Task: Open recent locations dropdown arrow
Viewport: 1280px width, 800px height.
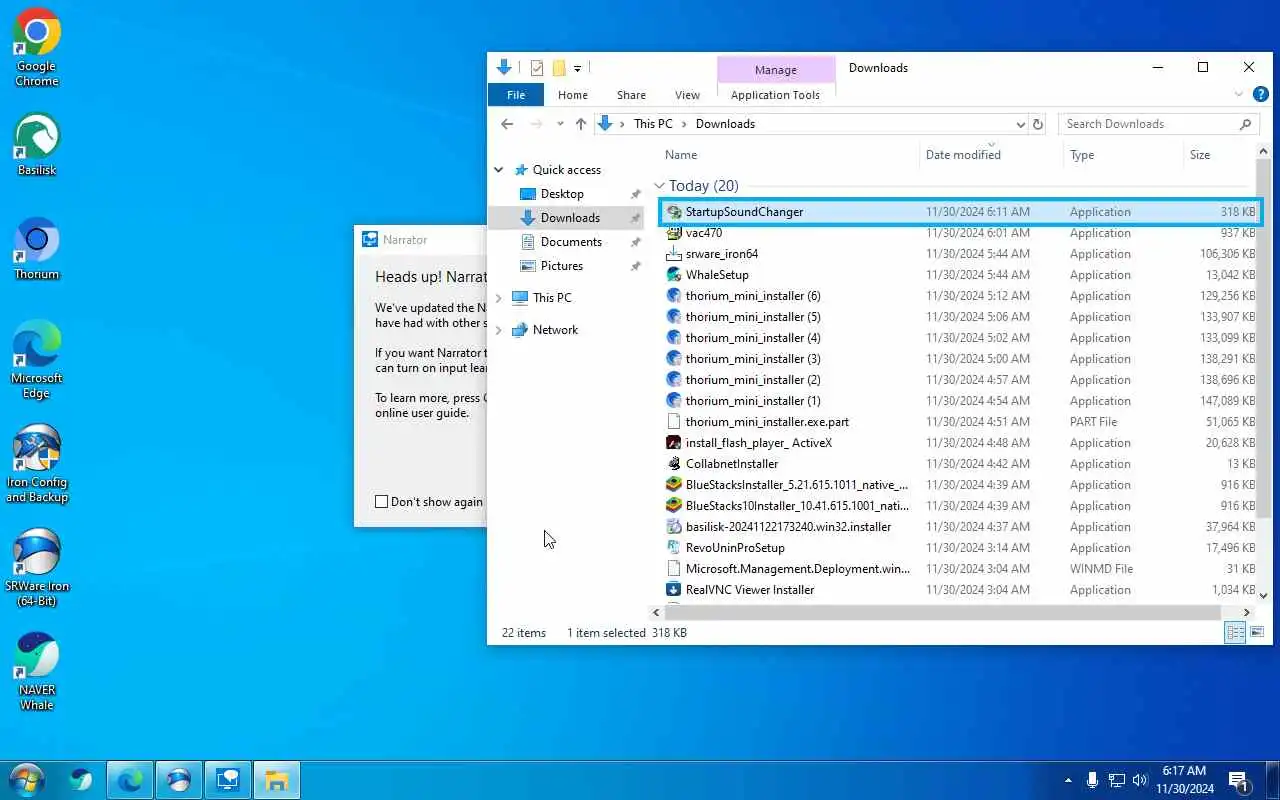Action: [x=560, y=124]
